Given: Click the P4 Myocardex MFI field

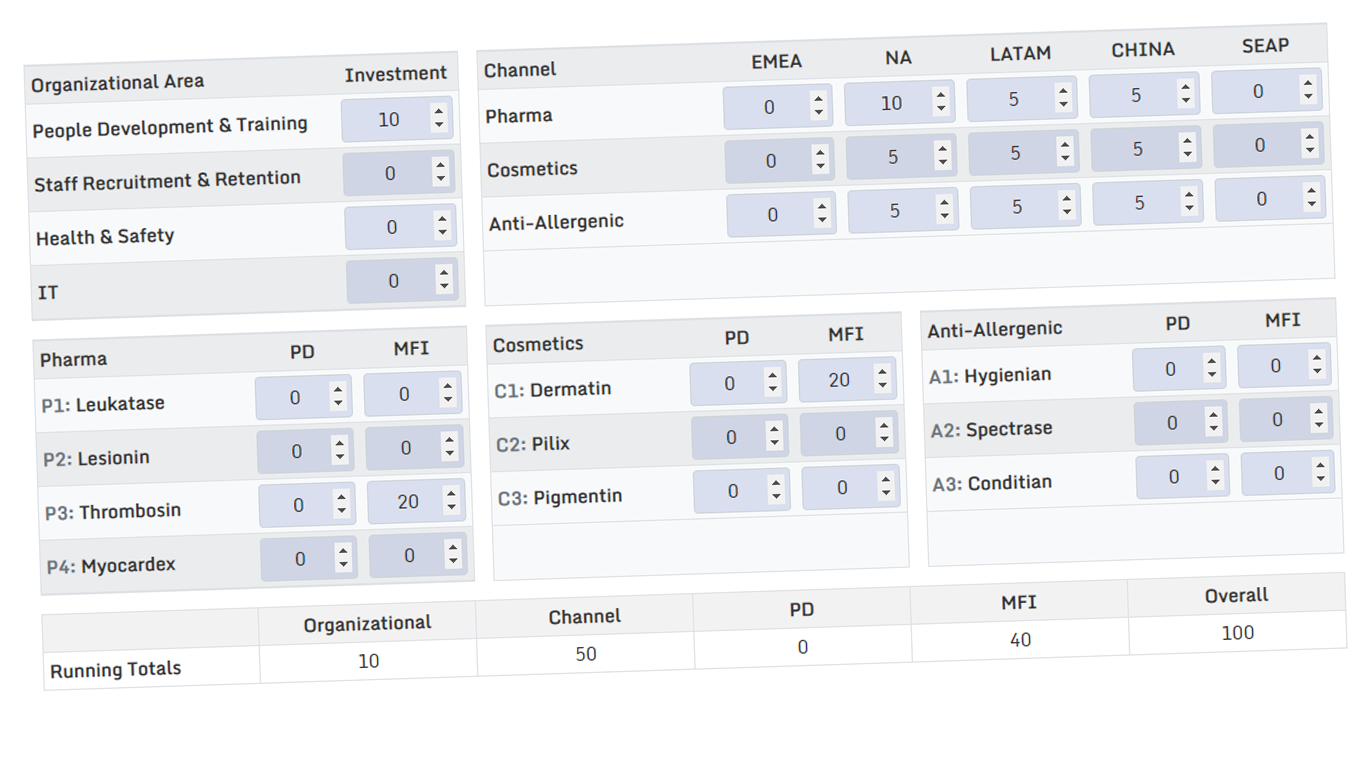Looking at the screenshot, I should (x=416, y=555).
